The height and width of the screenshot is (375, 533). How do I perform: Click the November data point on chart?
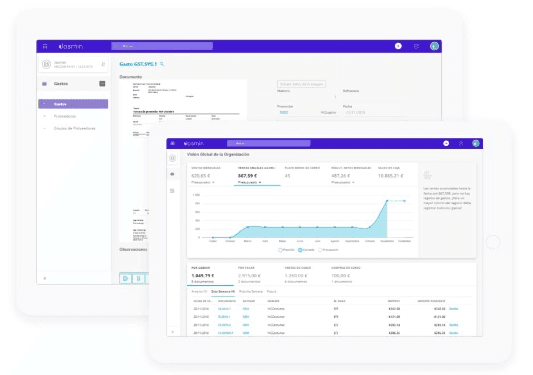387,201
